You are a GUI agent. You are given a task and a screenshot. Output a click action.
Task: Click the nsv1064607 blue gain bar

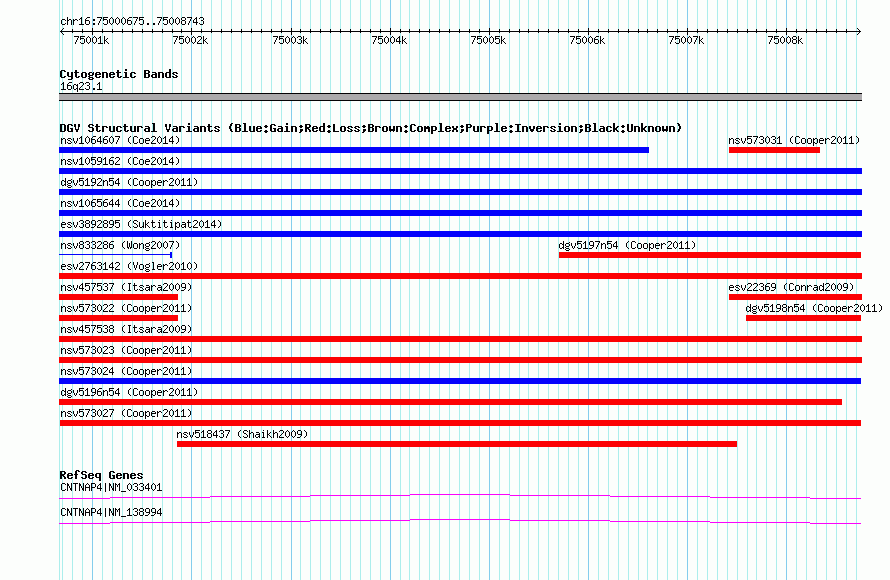tap(354, 150)
